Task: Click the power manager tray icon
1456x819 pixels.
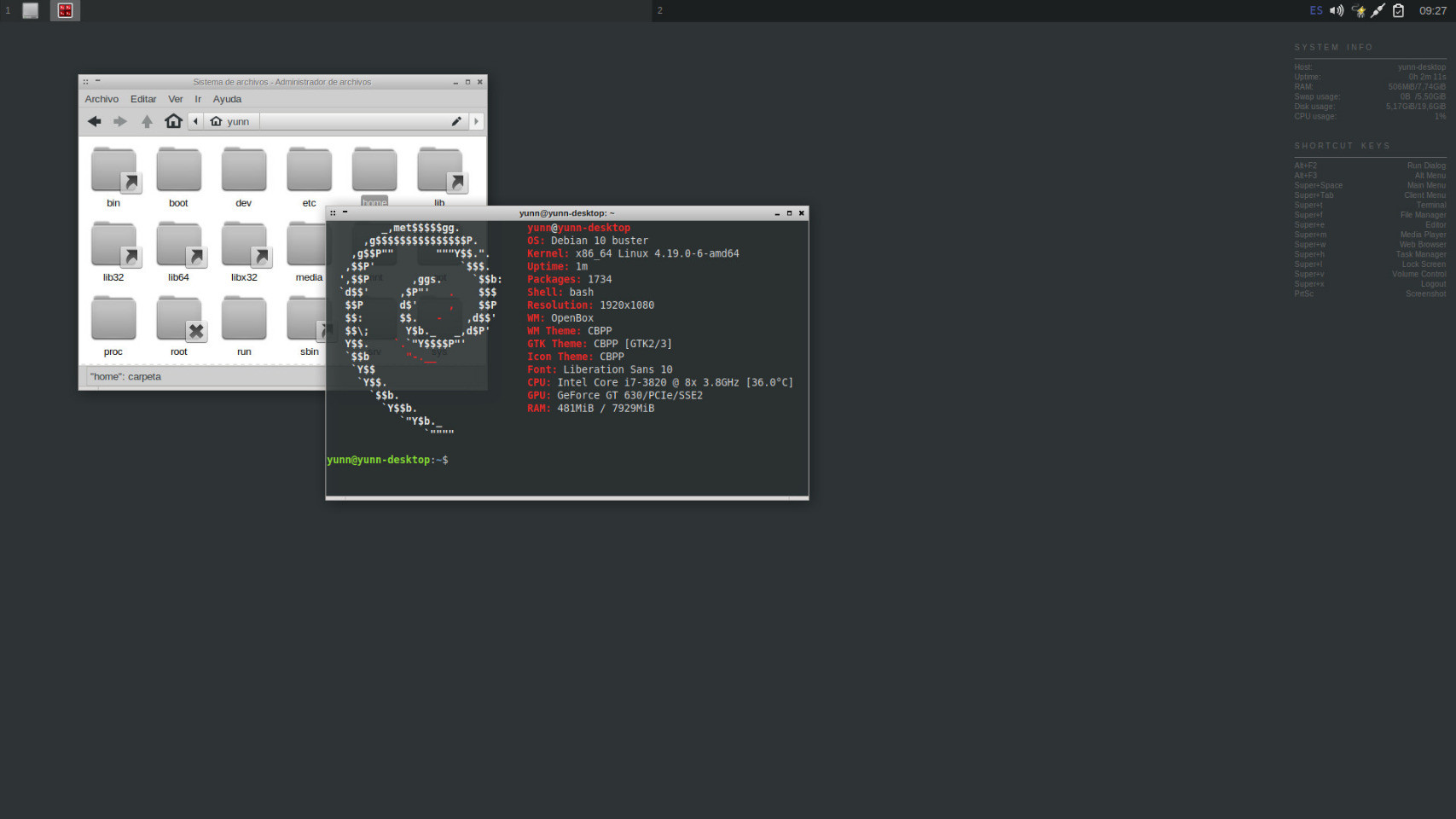Action: (1358, 10)
